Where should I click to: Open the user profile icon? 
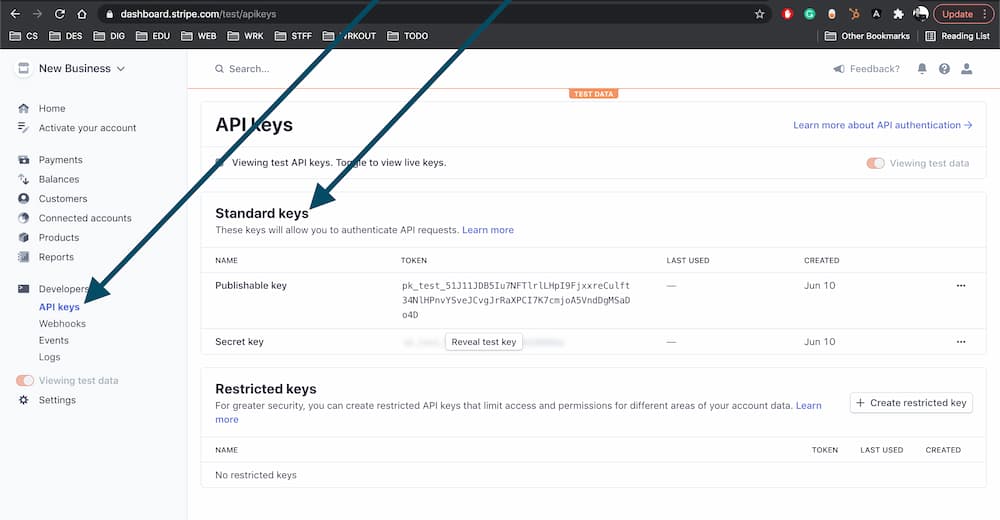(x=966, y=69)
